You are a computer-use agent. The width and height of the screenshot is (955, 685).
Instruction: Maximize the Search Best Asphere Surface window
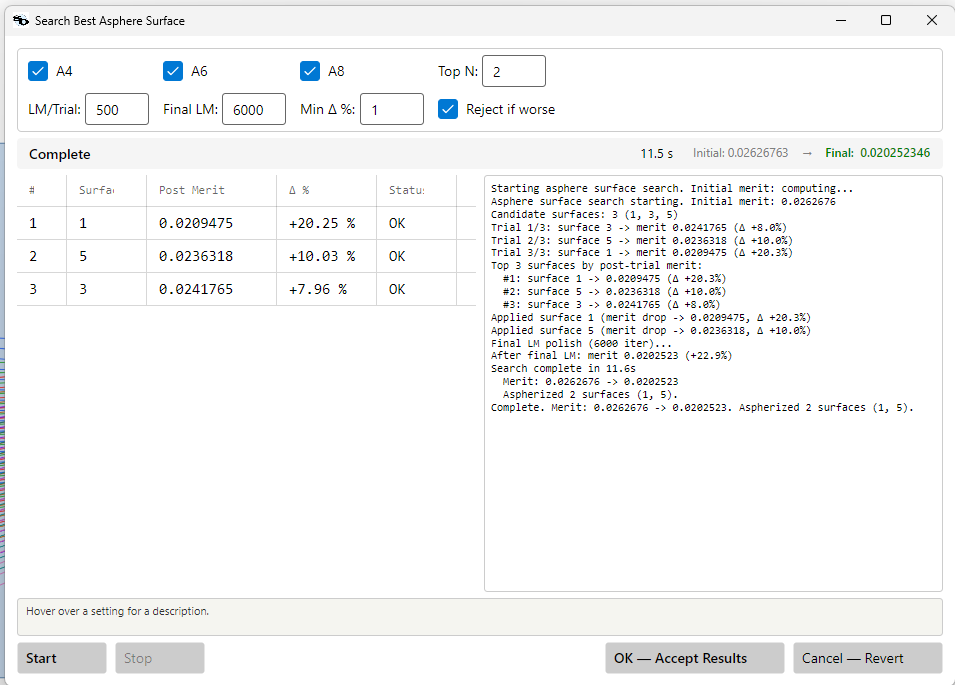(886, 20)
